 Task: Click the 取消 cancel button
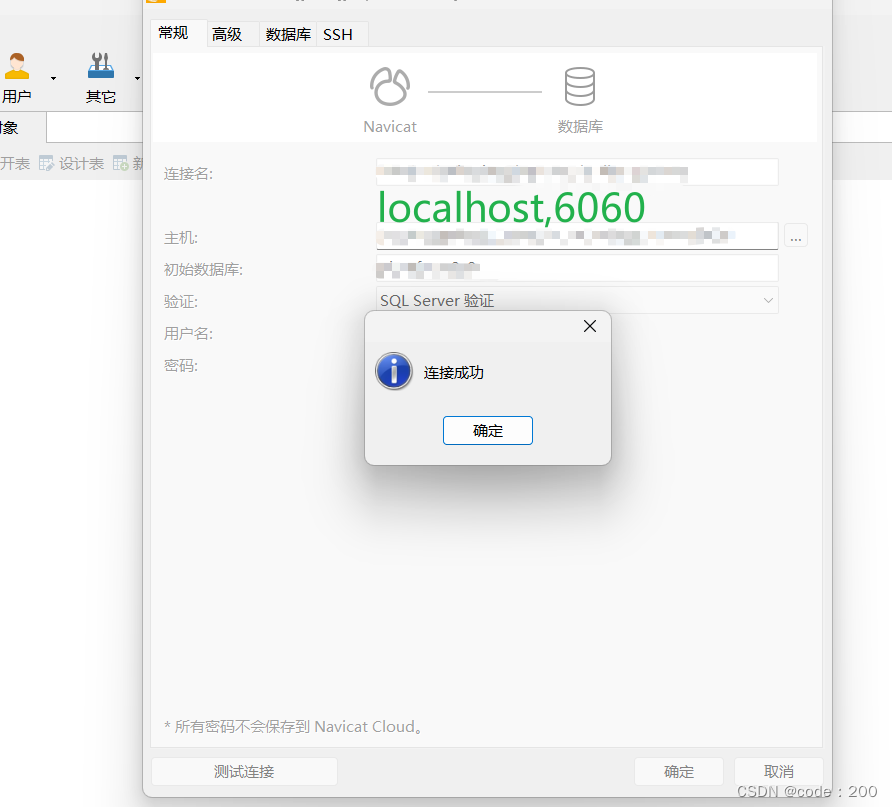(x=779, y=772)
